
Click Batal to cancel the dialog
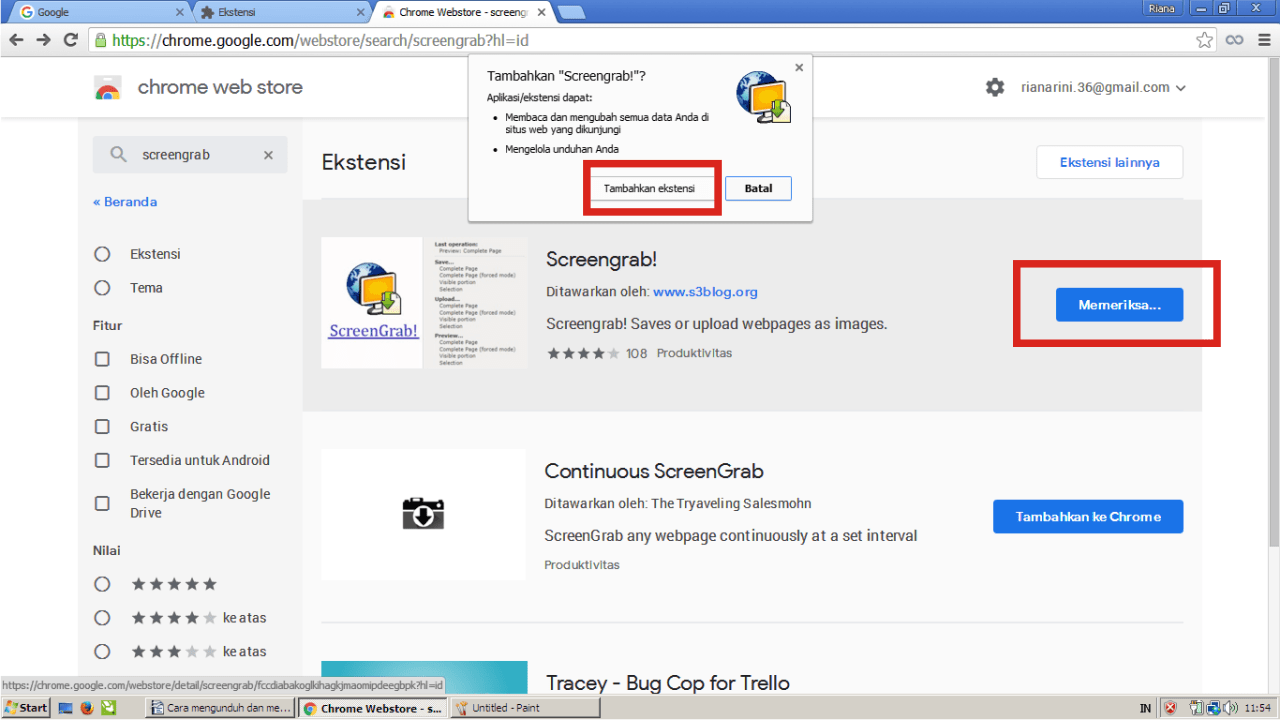[758, 188]
